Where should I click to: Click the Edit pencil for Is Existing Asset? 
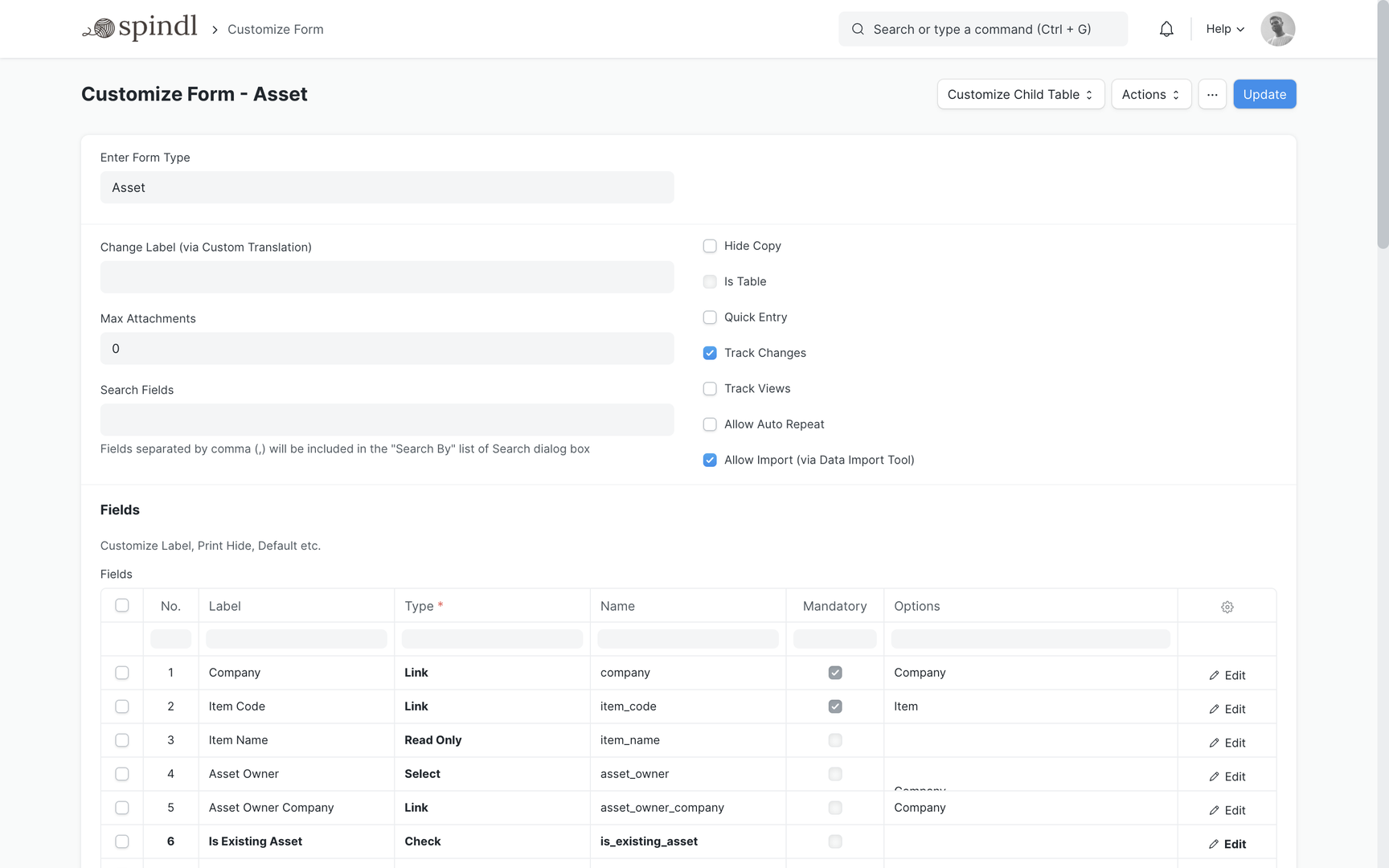pos(1227,844)
